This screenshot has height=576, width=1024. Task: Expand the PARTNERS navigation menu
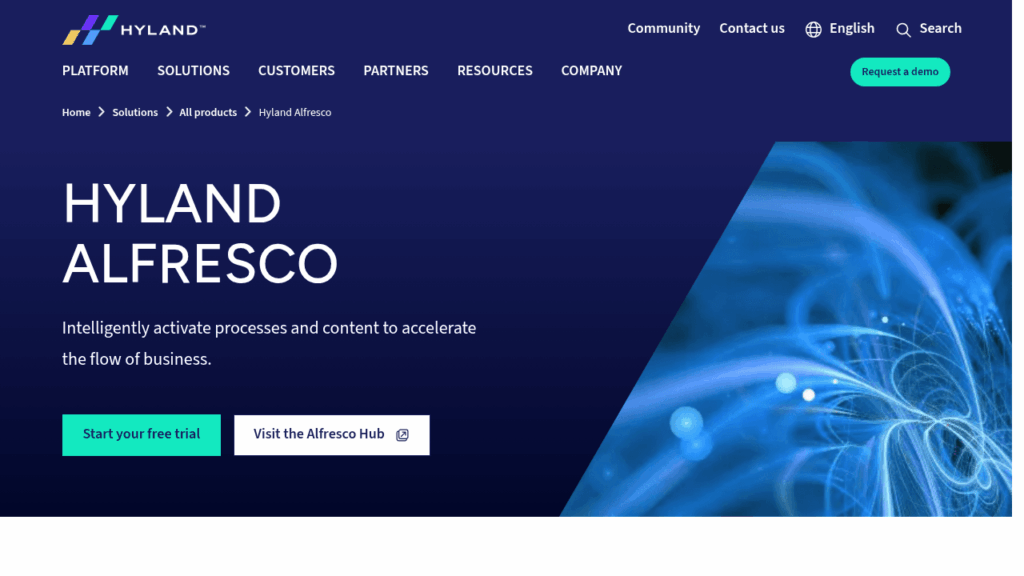click(x=396, y=71)
